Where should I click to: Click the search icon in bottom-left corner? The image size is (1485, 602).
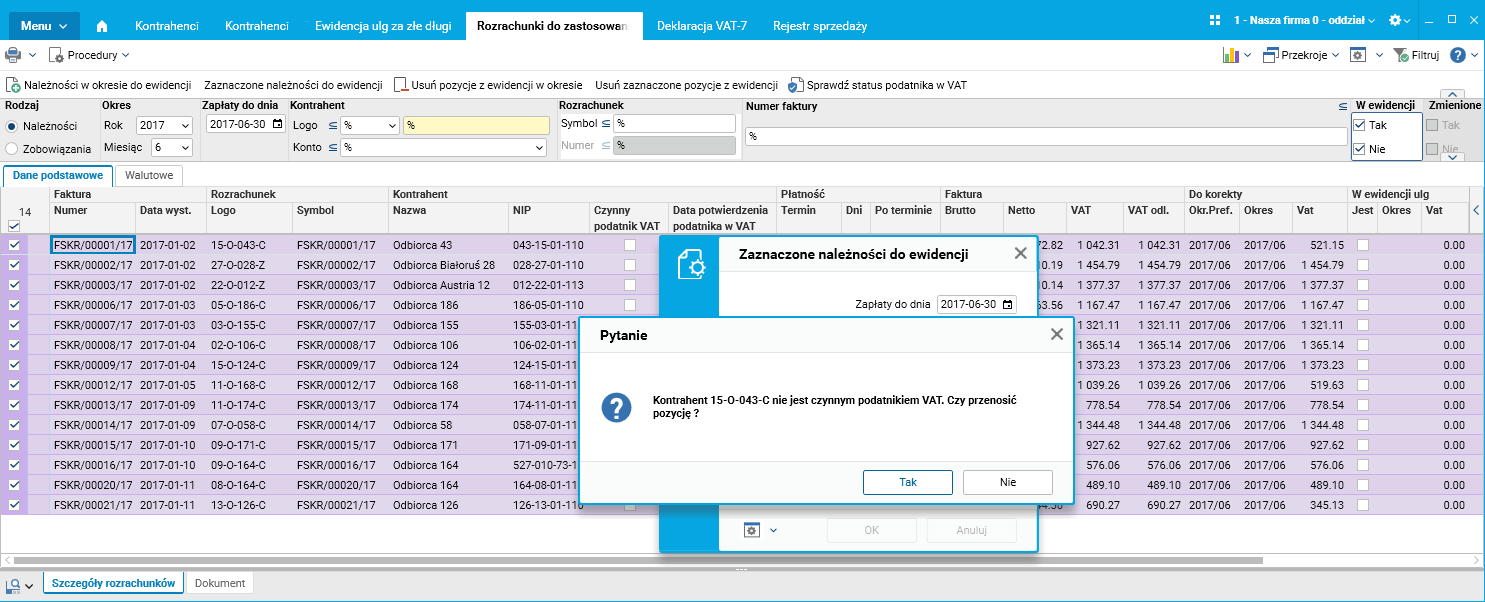(14, 584)
